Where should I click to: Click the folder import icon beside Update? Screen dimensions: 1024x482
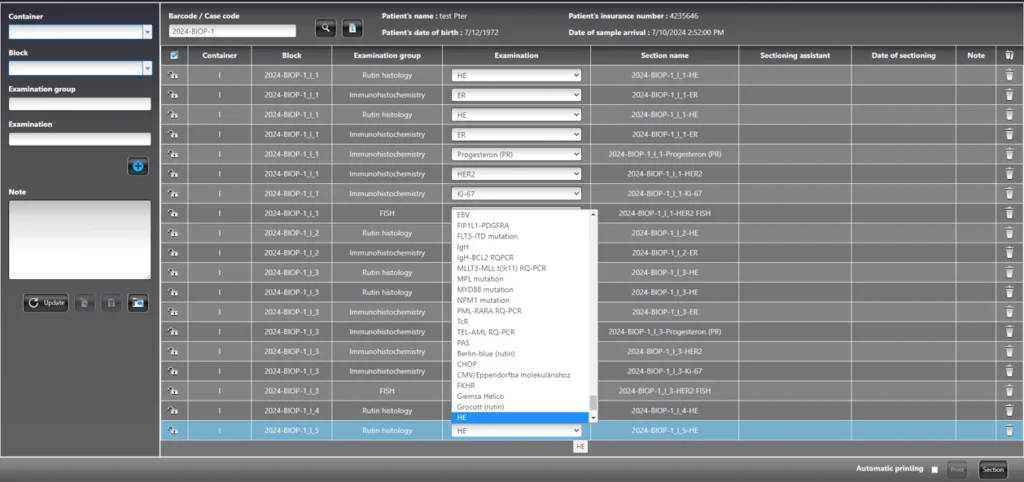138,302
